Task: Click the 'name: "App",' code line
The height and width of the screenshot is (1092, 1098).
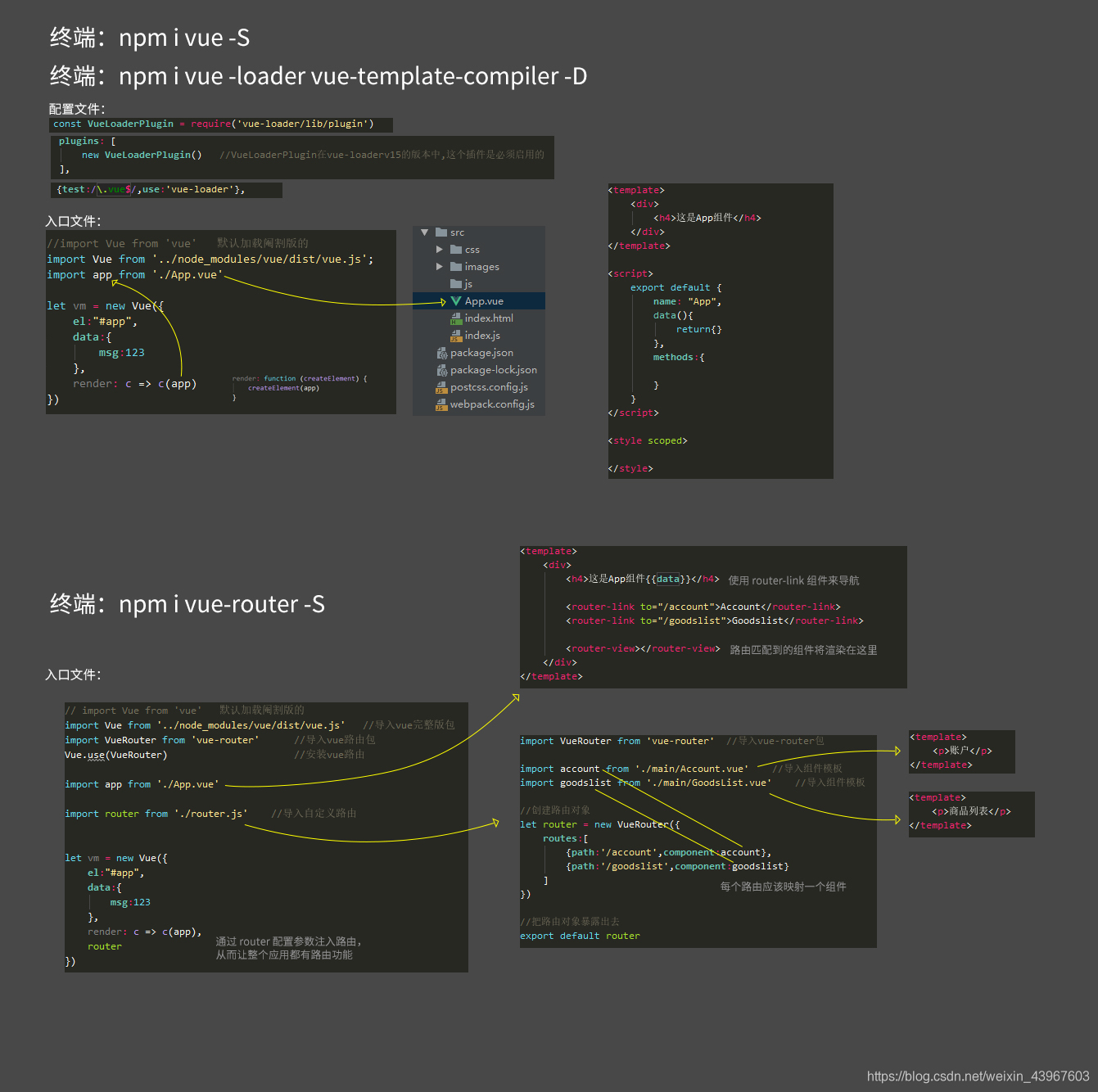Action: click(x=688, y=301)
